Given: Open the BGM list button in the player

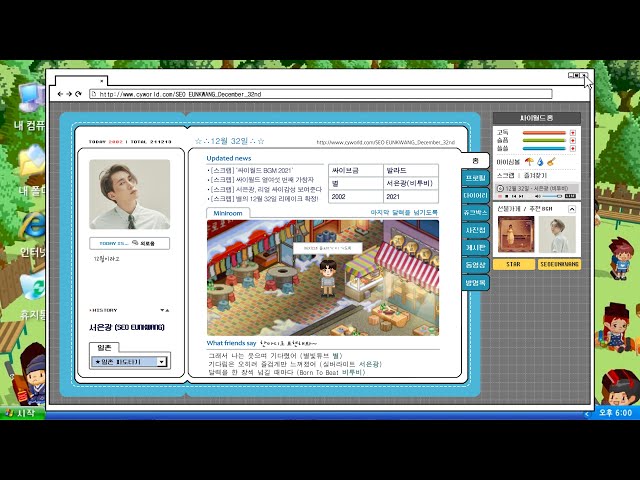Looking at the screenshot, I should click(x=570, y=196).
